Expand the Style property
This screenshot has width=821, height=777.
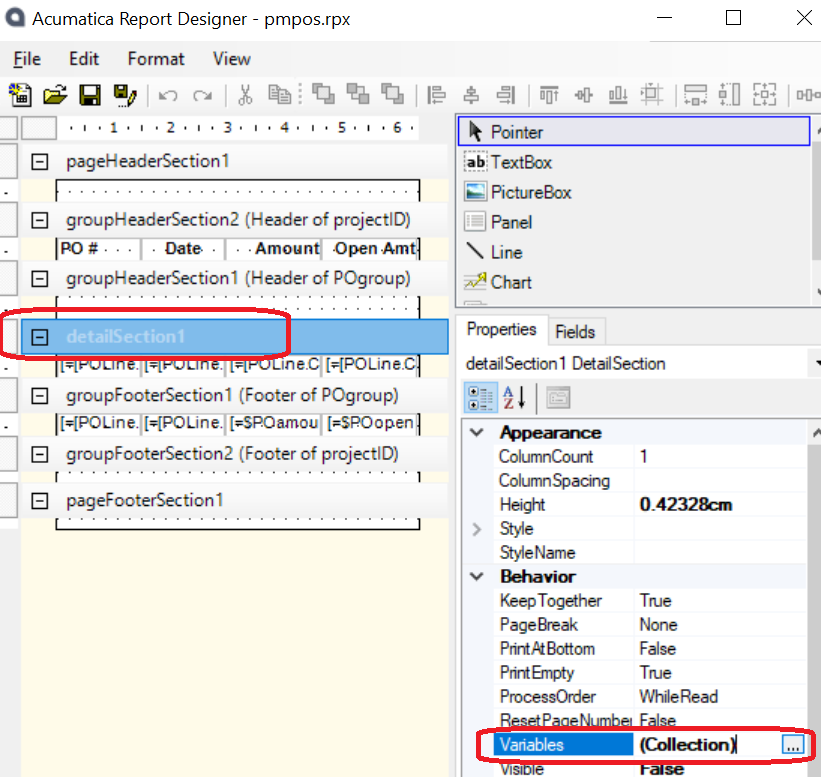pos(476,529)
